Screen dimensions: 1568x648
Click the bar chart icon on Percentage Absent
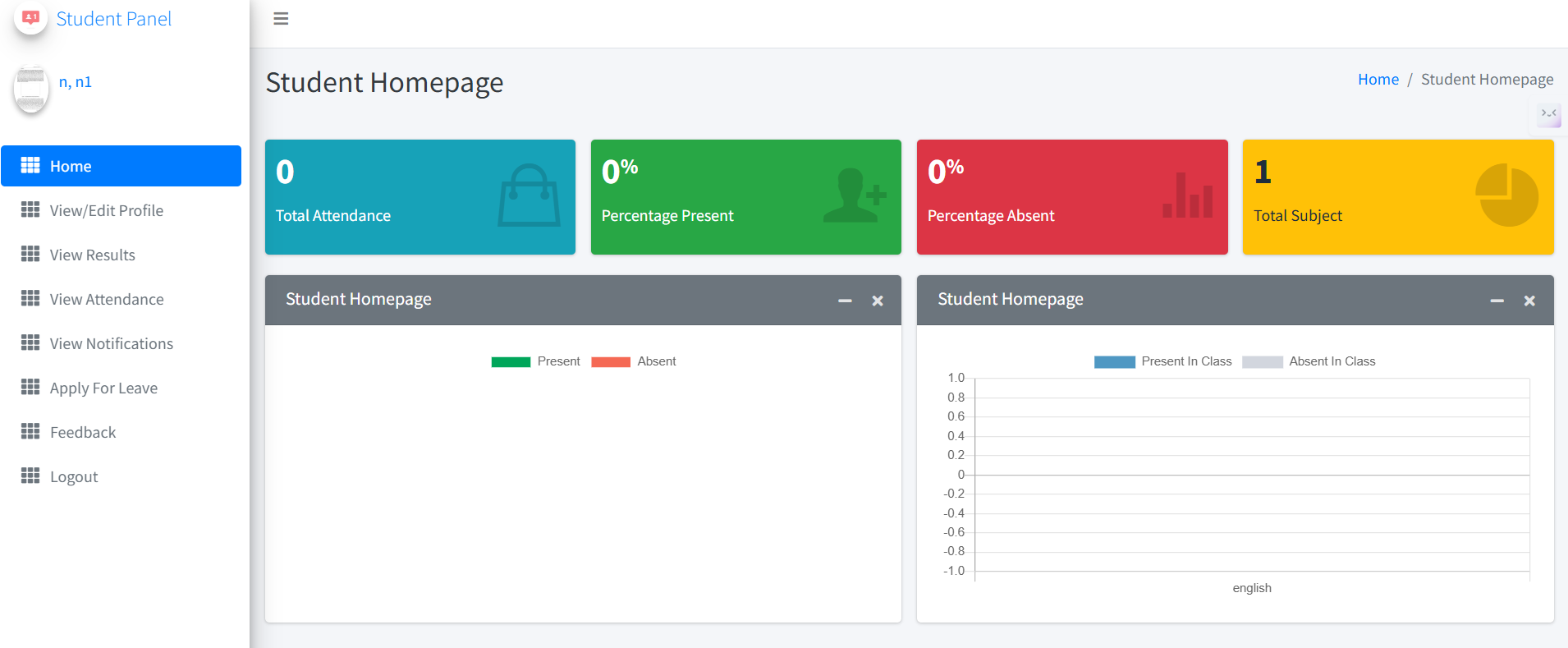1187,196
